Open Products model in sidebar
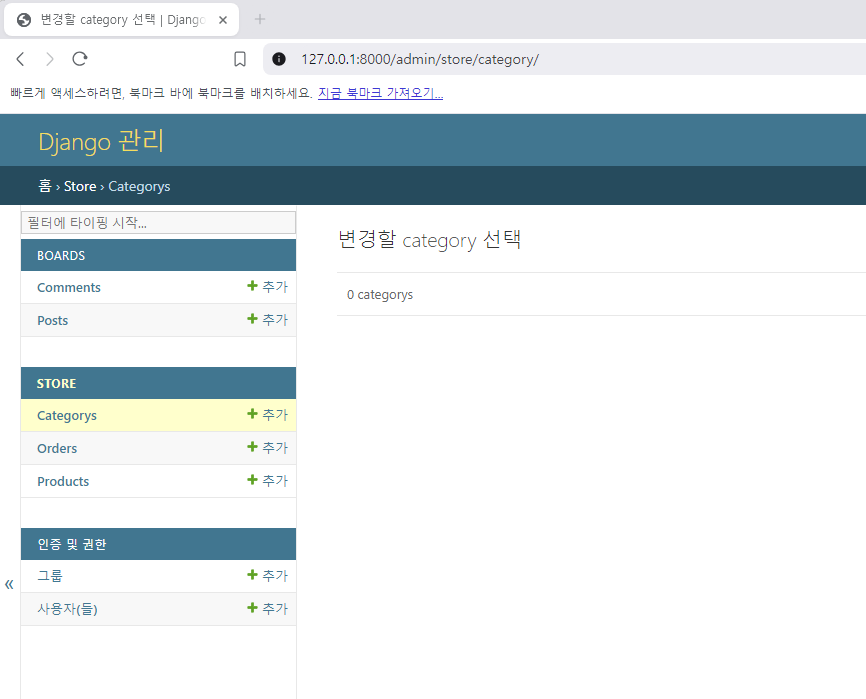Viewport: 866px width, 699px height. [x=63, y=481]
